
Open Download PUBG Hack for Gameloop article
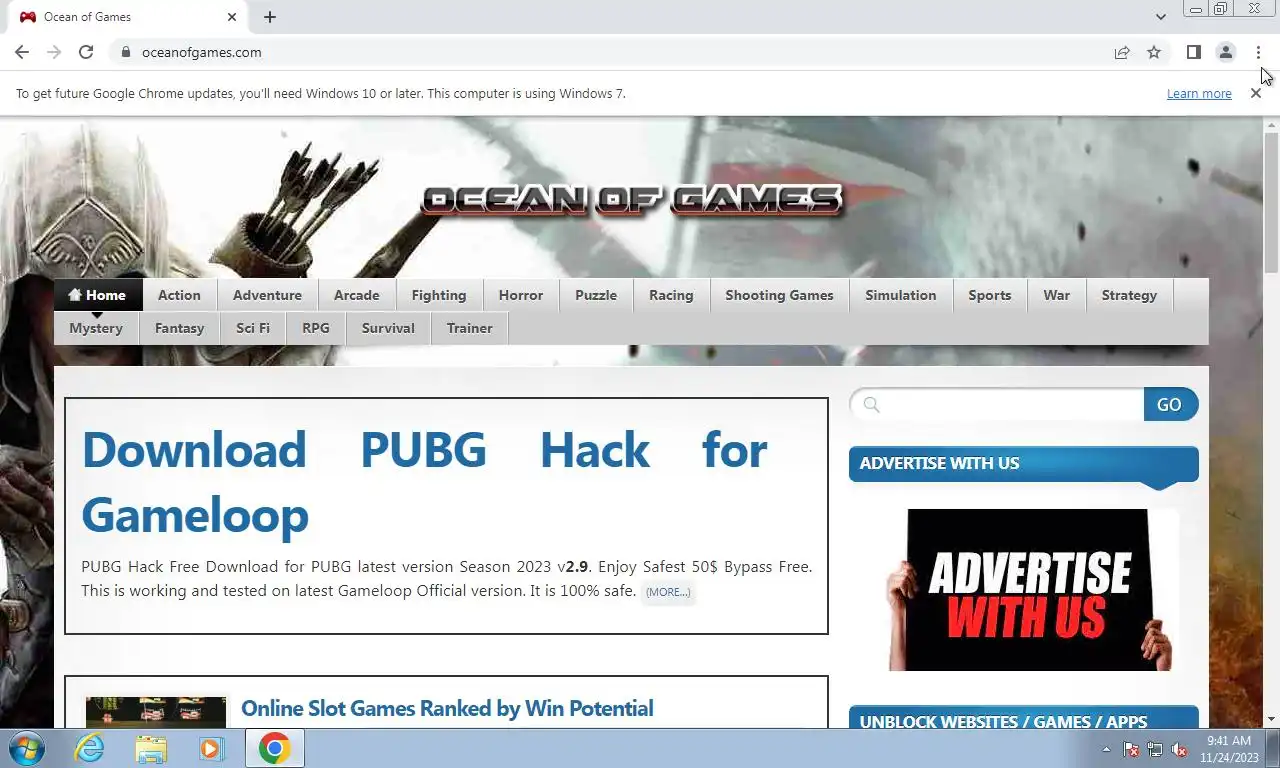tap(424, 482)
